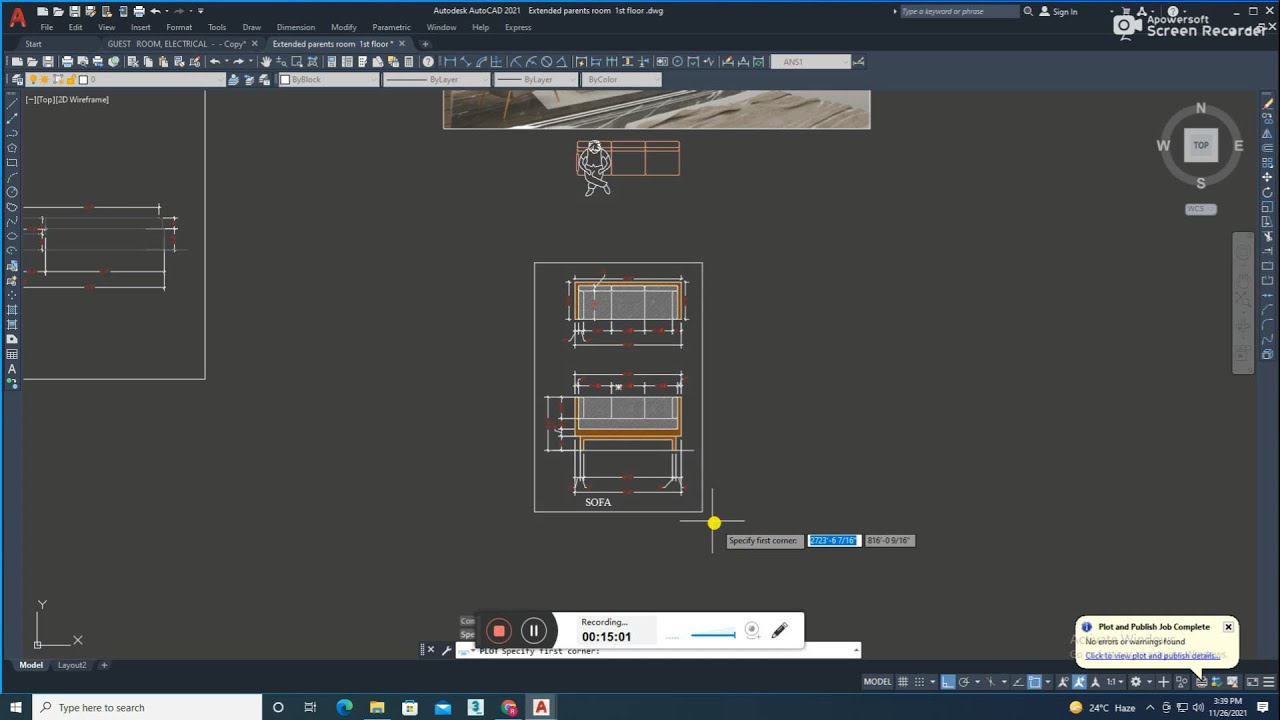Add a new drawing tab with plus
Viewport: 1280px width, 720px height.
click(x=426, y=44)
